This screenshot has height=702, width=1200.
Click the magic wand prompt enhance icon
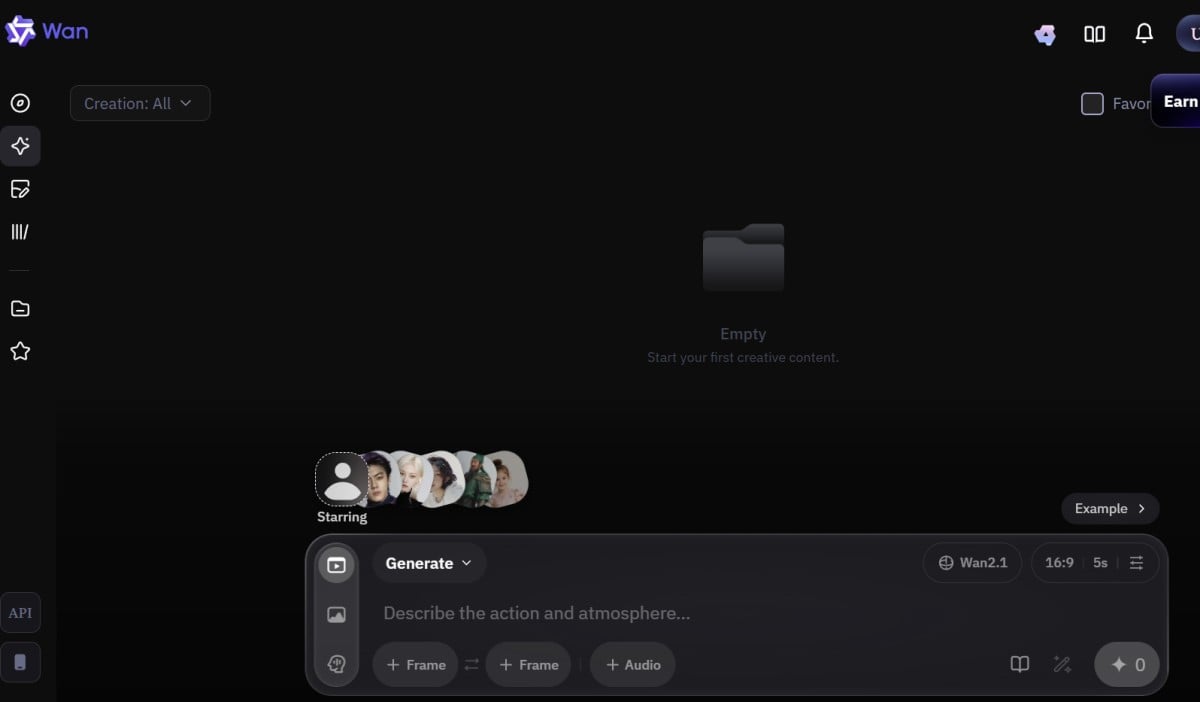1062,664
